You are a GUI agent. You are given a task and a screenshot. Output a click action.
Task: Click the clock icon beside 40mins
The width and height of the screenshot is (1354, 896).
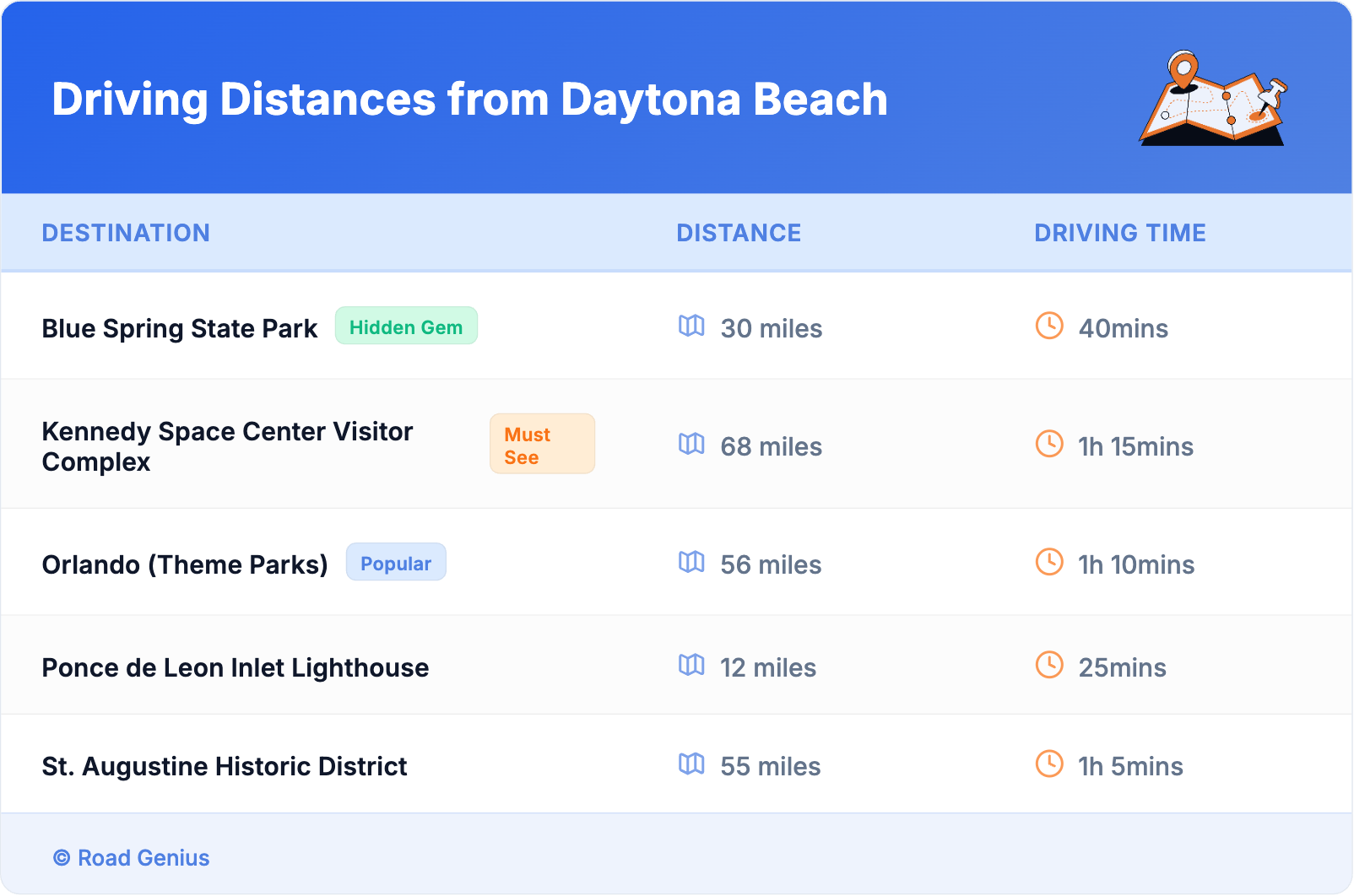[1049, 326]
